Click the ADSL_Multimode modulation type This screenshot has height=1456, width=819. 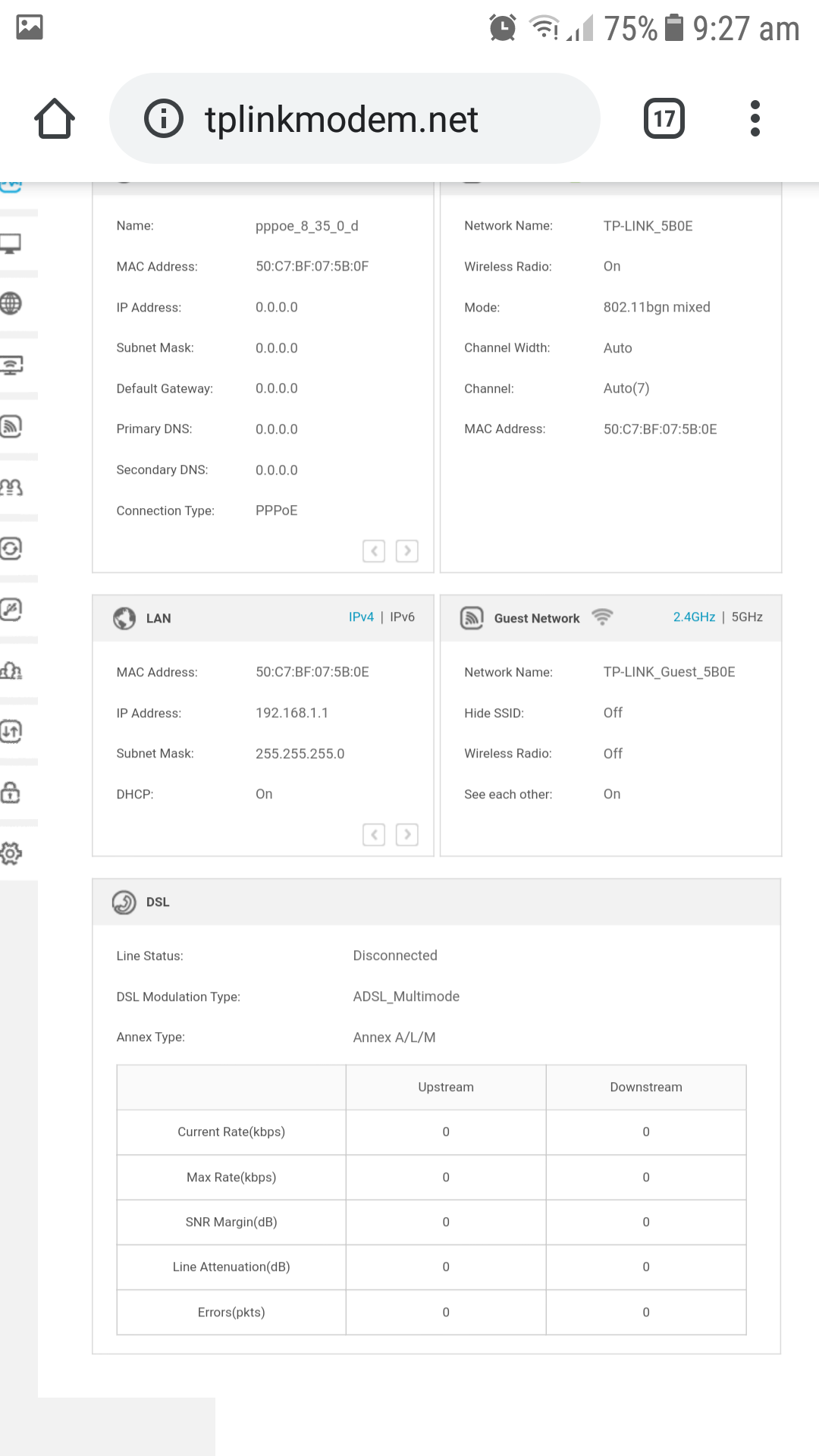click(406, 996)
